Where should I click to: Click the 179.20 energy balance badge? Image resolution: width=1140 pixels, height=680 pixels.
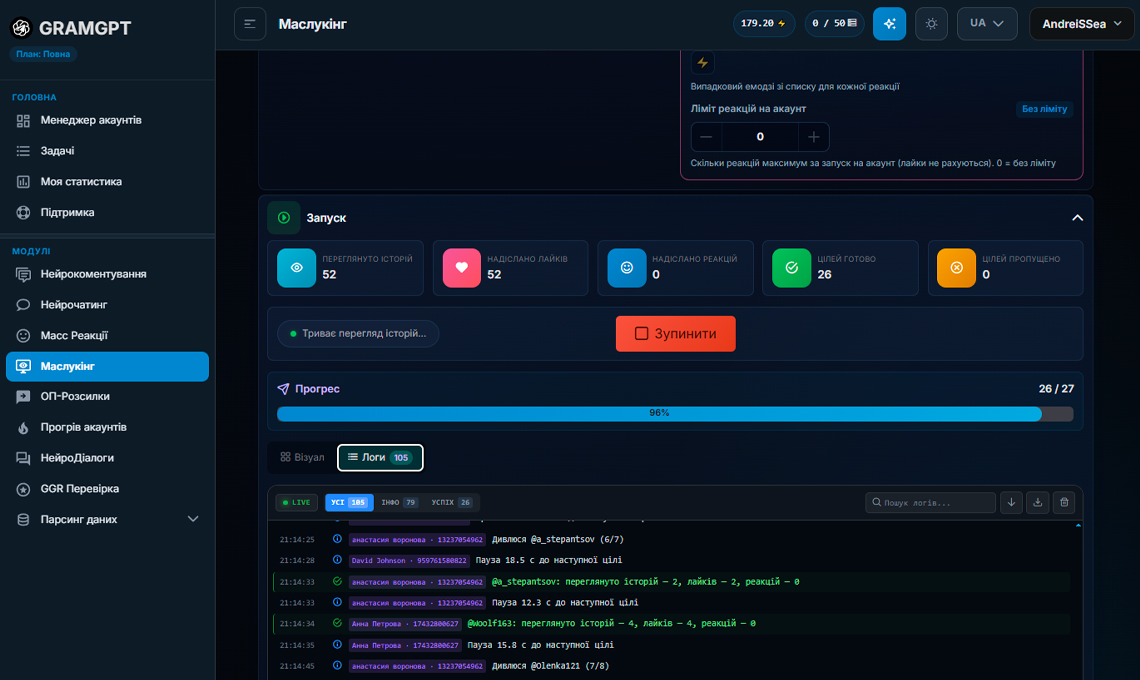pos(763,23)
